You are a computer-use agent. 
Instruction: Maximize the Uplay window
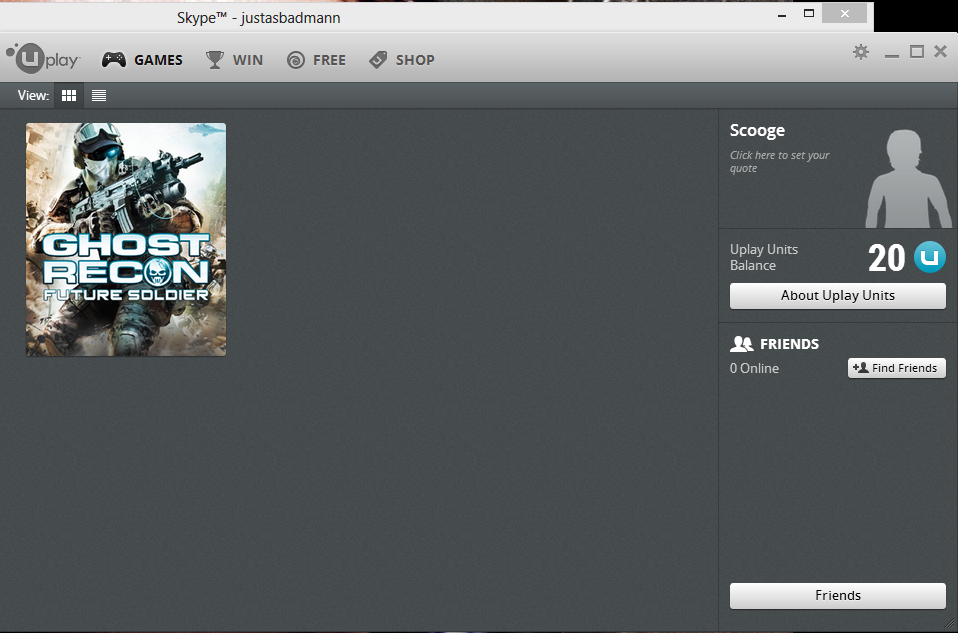[916, 52]
